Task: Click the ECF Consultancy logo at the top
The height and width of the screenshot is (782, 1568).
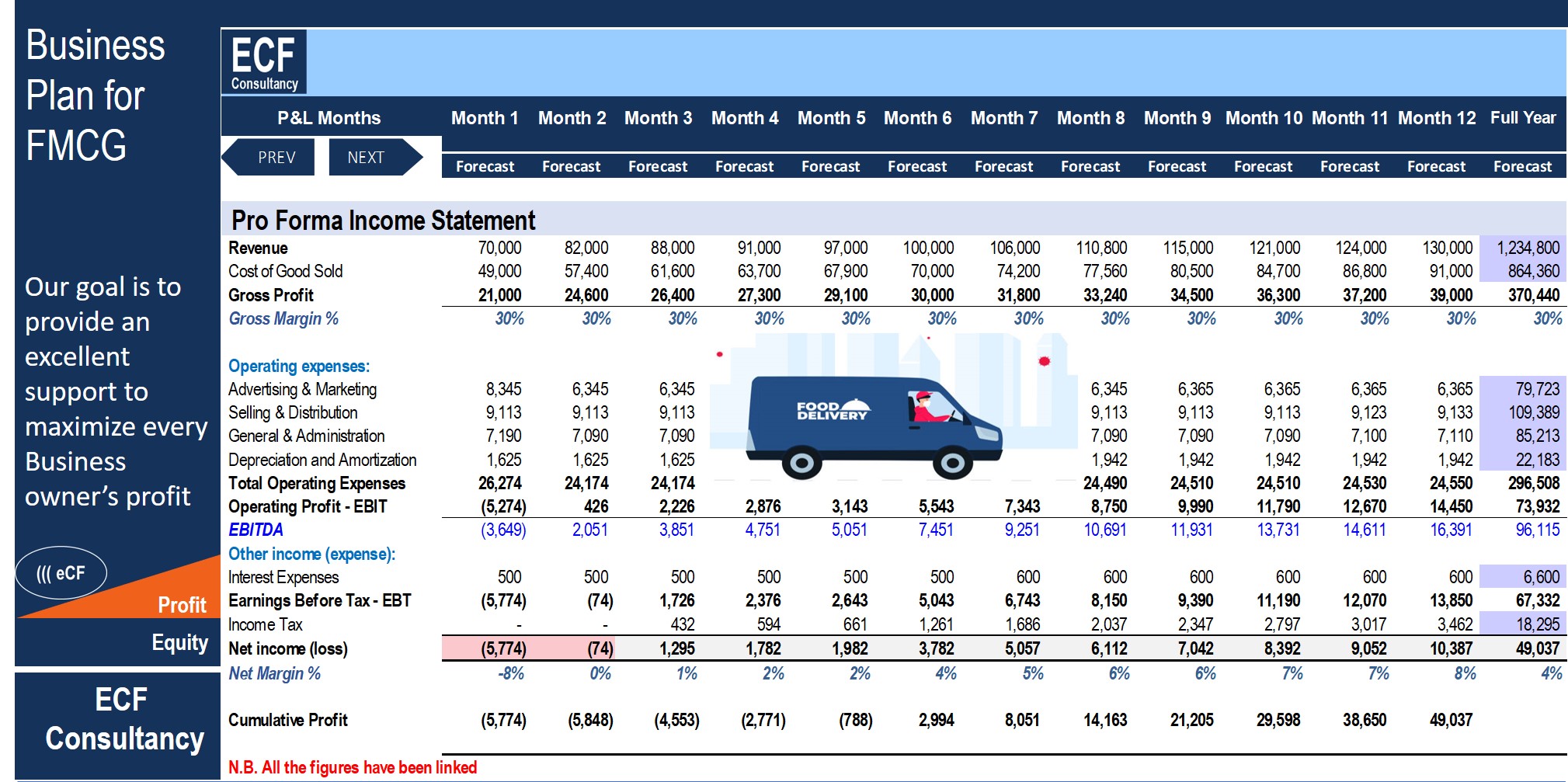Action: pyautogui.click(x=263, y=62)
